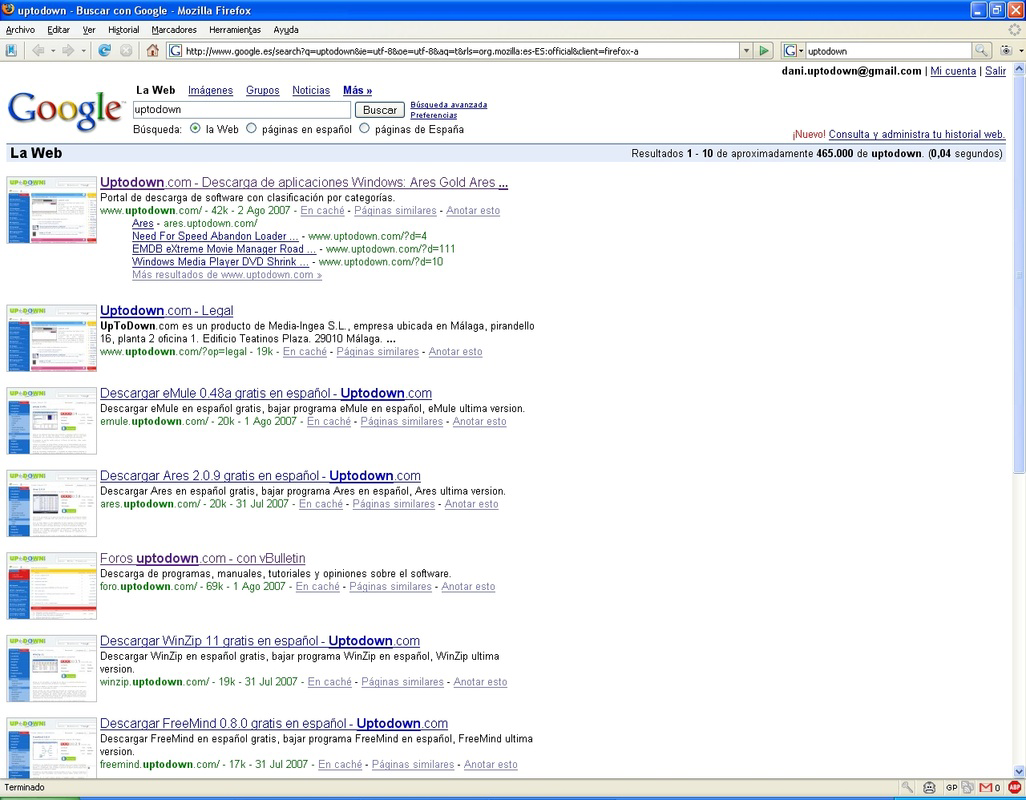Open the Ver menu
1026x800 pixels.
tap(89, 29)
